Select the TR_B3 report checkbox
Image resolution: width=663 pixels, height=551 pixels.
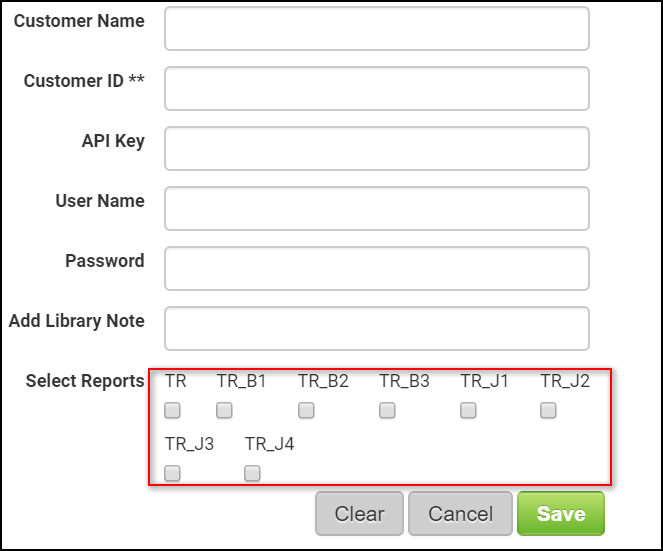(387, 410)
